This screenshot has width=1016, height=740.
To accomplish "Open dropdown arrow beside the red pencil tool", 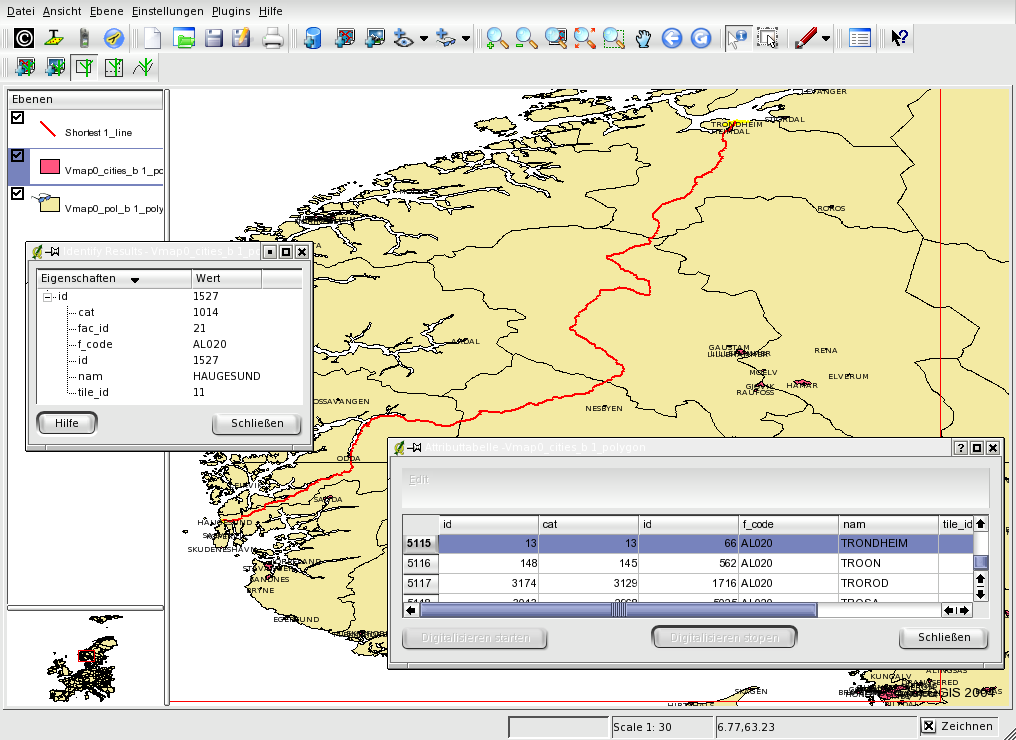I will tap(826, 40).
